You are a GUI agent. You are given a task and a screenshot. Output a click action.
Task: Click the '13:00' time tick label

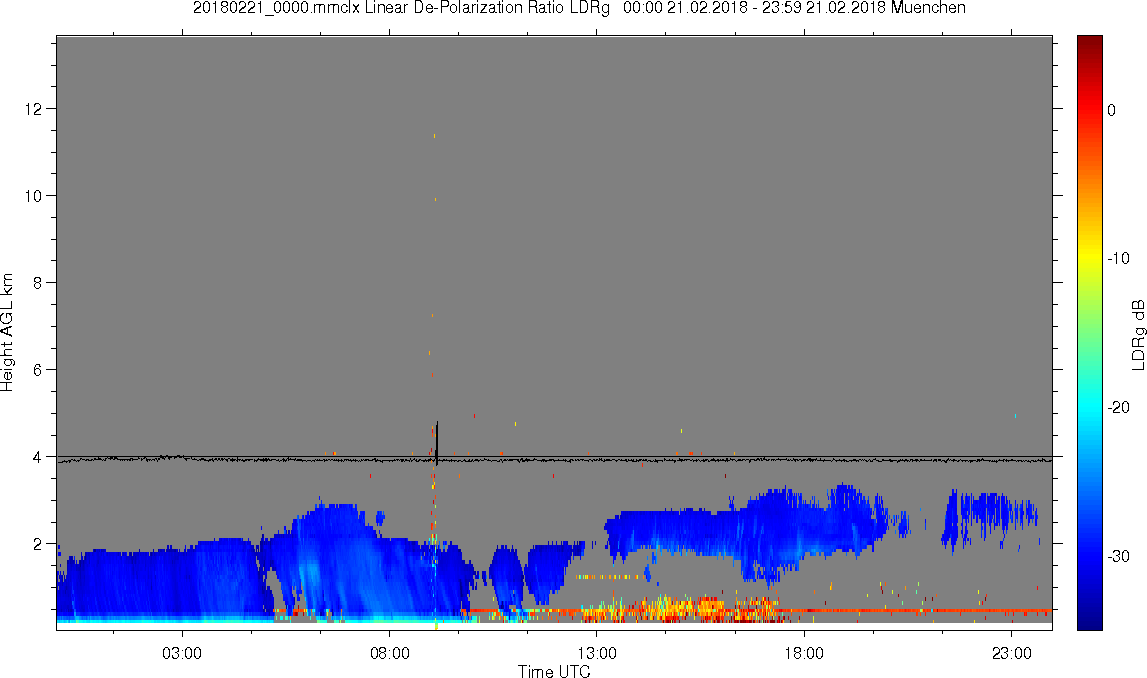pyautogui.click(x=596, y=653)
